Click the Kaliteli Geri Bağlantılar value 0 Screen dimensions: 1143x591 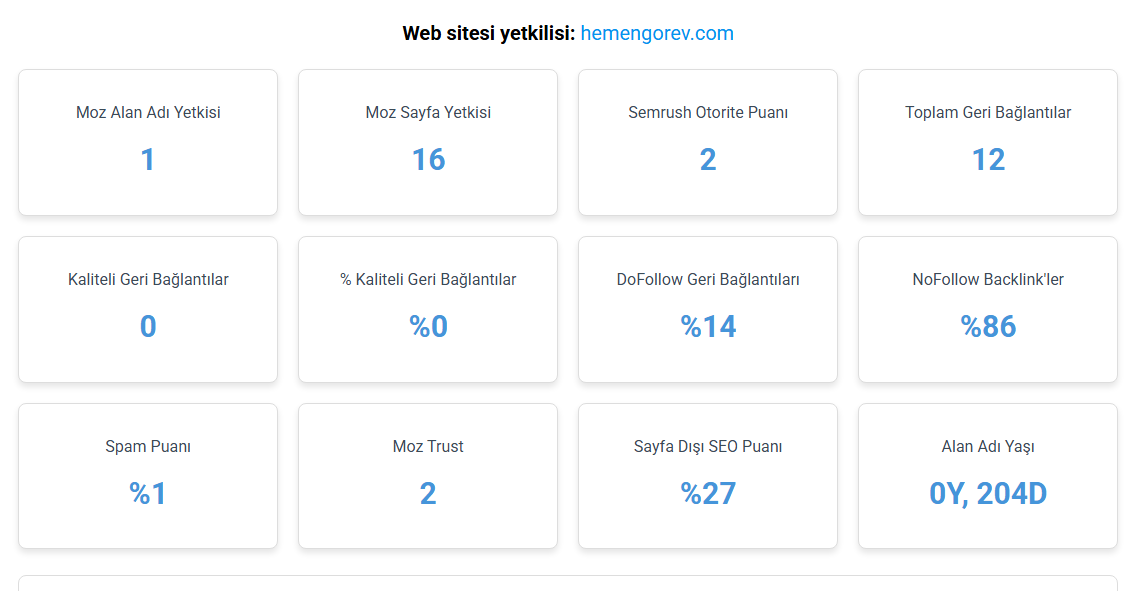(148, 326)
